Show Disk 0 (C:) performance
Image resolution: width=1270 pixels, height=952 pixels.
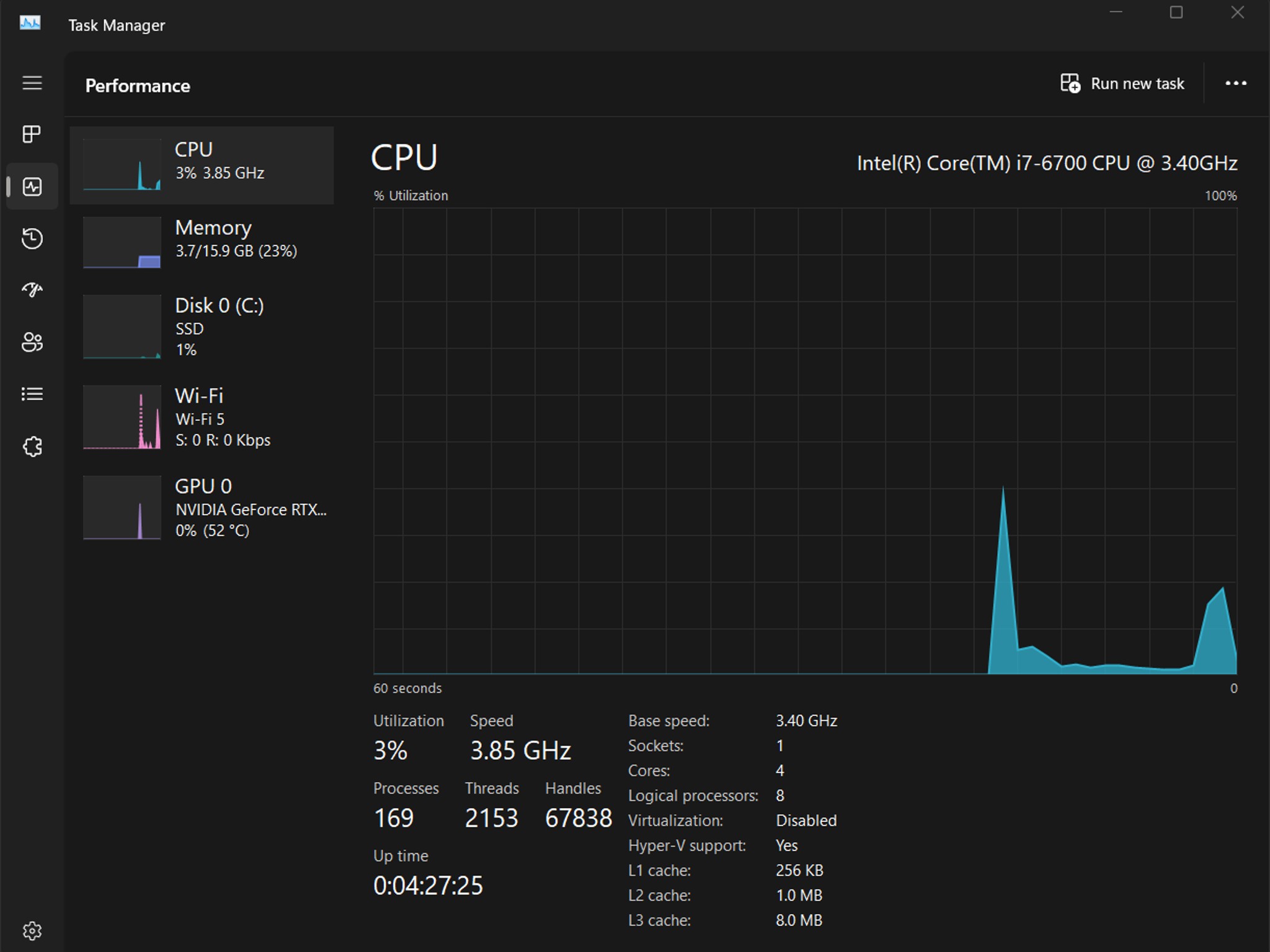[x=202, y=327]
